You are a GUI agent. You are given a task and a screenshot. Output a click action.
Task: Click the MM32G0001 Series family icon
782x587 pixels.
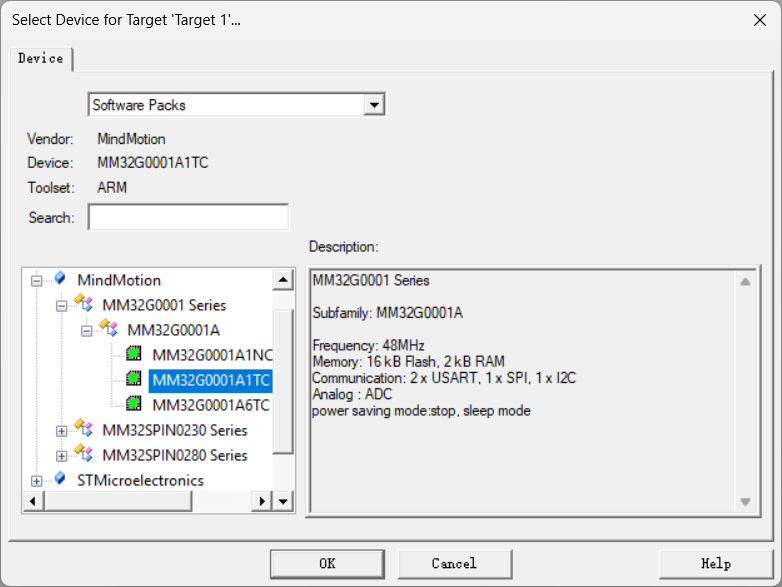tap(84, 305)
